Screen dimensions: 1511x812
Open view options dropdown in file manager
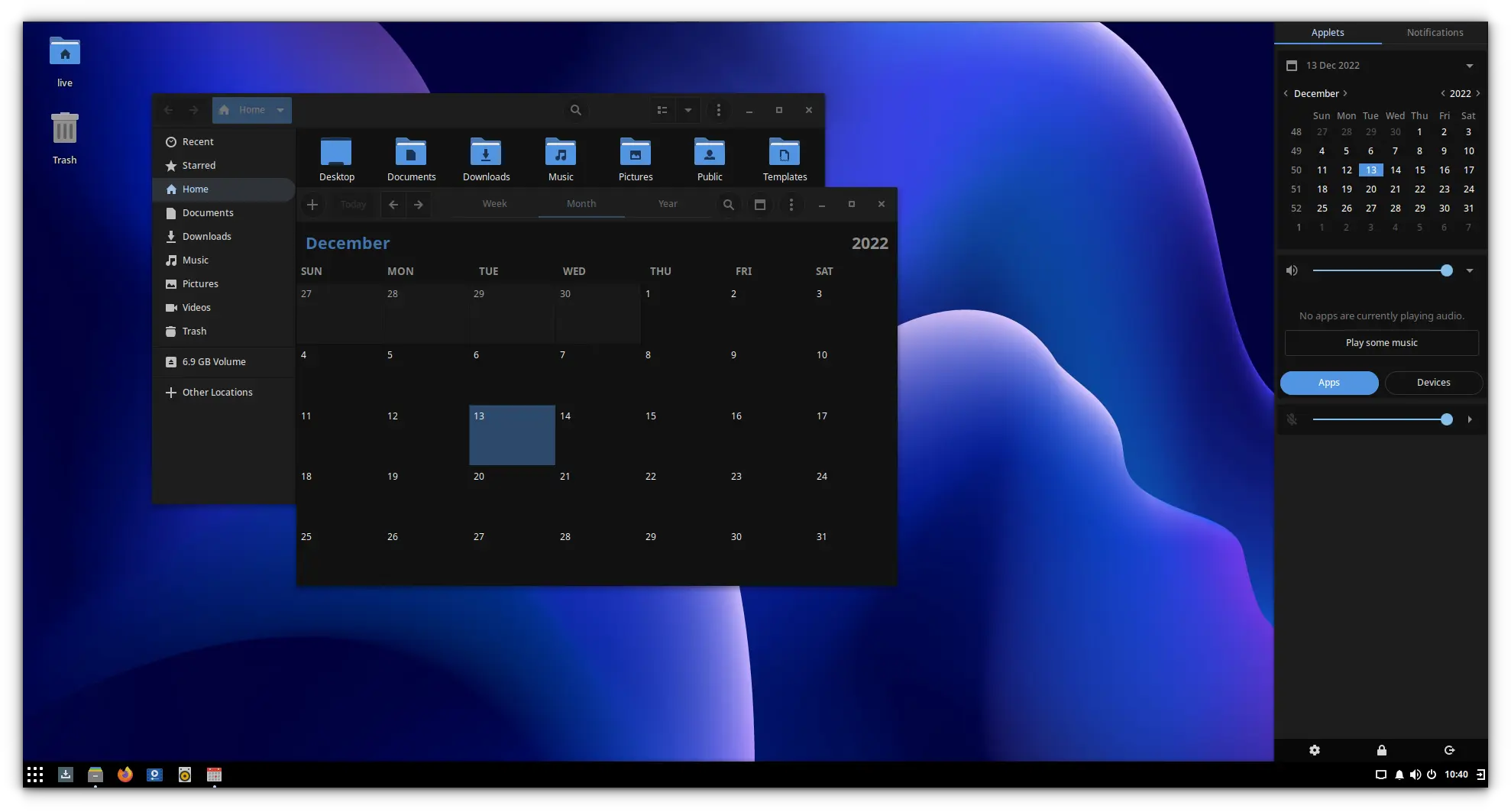pos(688,110)
